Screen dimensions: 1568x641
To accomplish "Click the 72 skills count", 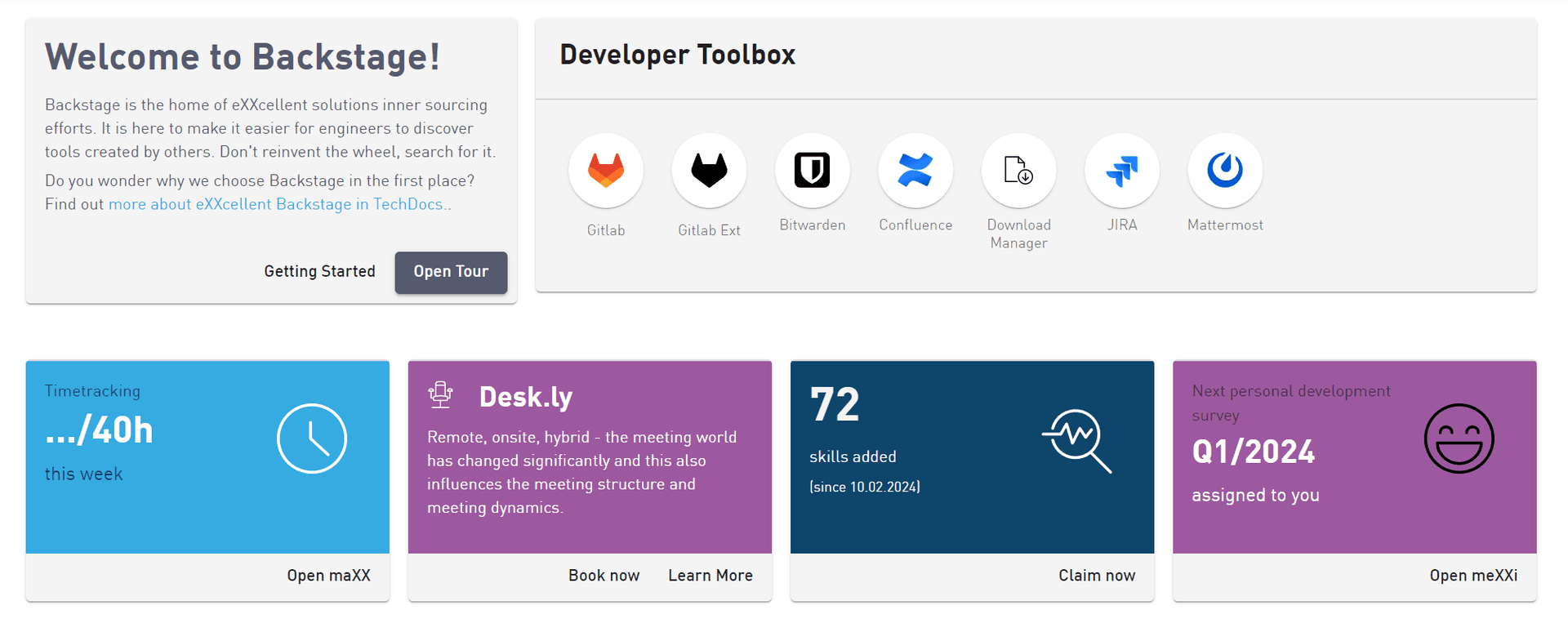I will click(x=835, y=404).
